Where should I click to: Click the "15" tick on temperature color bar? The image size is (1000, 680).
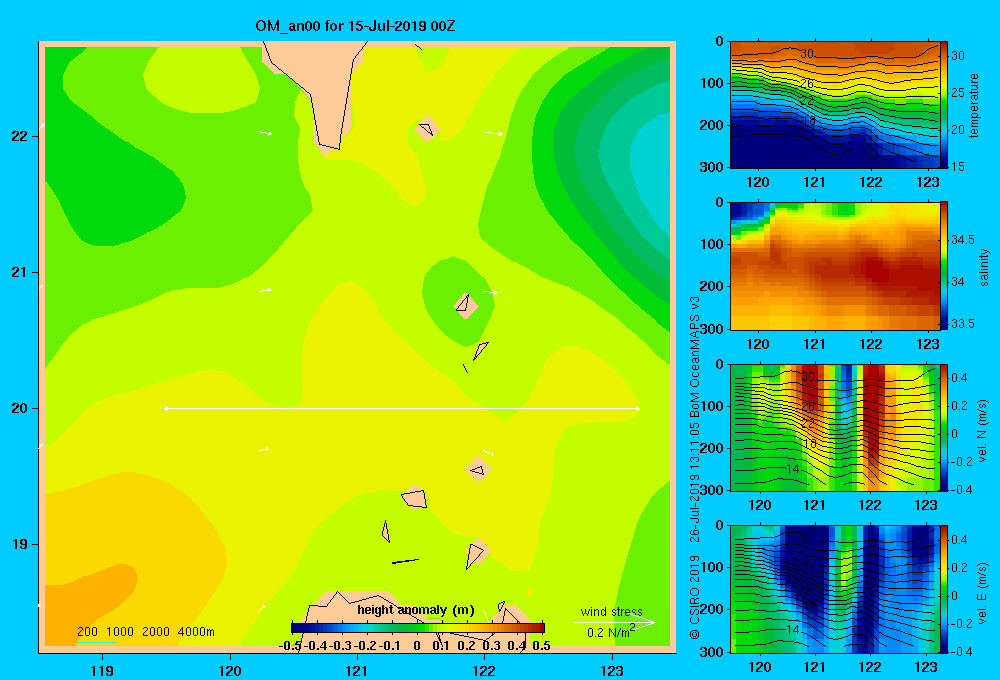click(958, 166)
